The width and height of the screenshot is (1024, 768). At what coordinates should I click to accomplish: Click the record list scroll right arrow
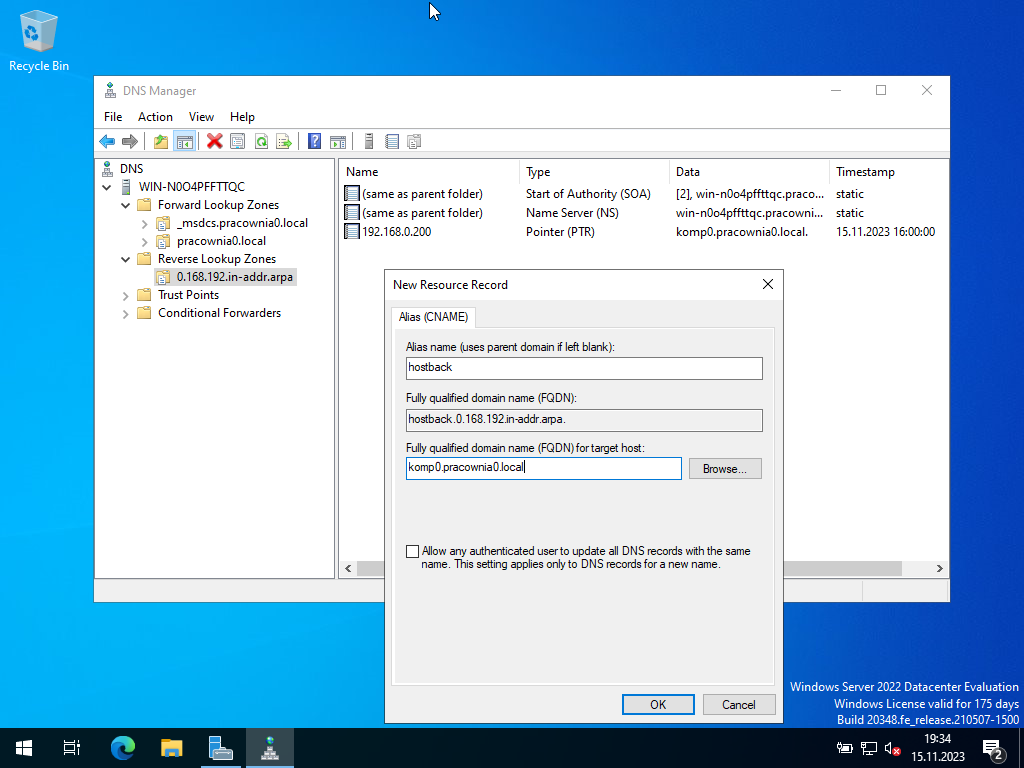[940, 569]
